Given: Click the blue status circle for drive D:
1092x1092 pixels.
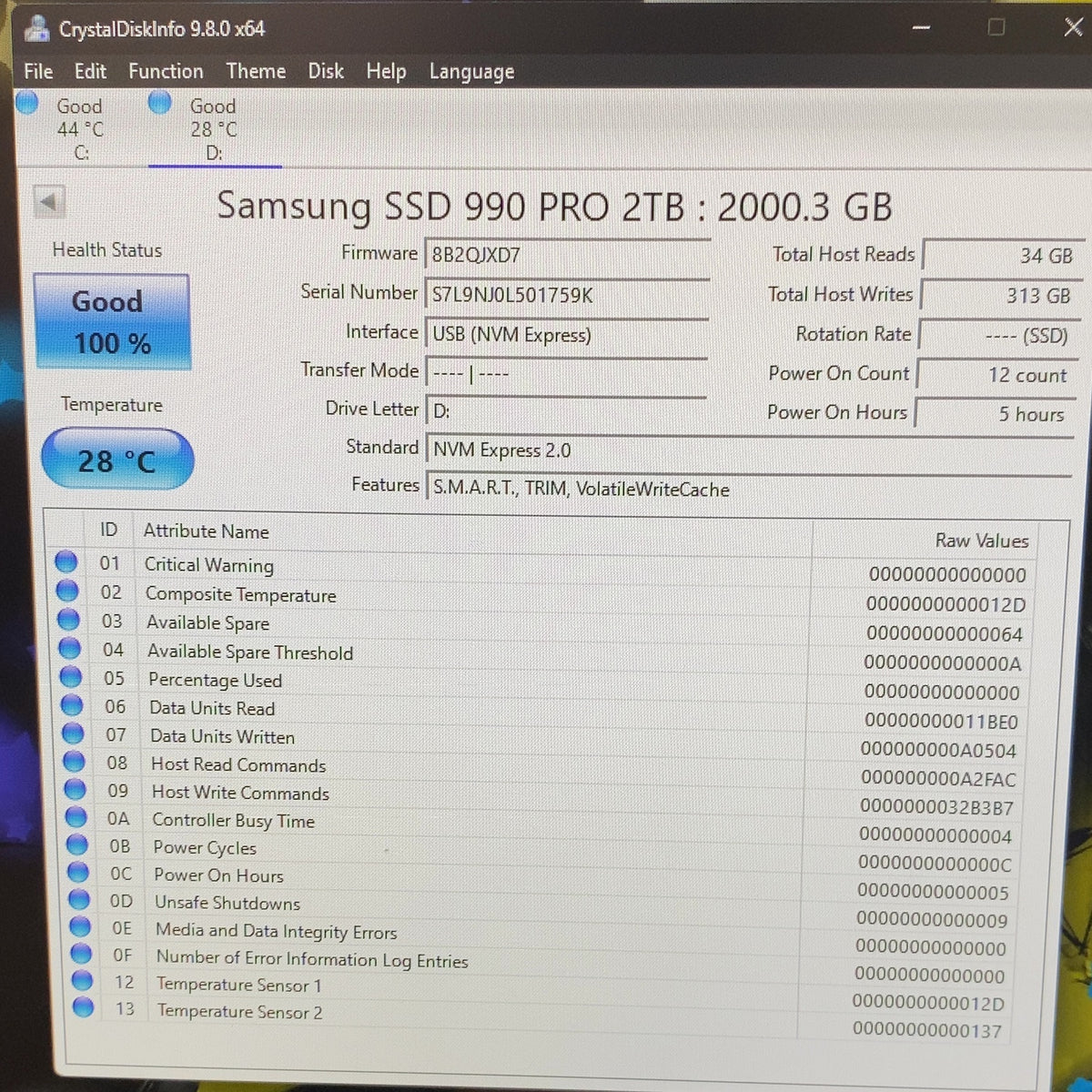Looking at the screenshot, I should point(160,102).
